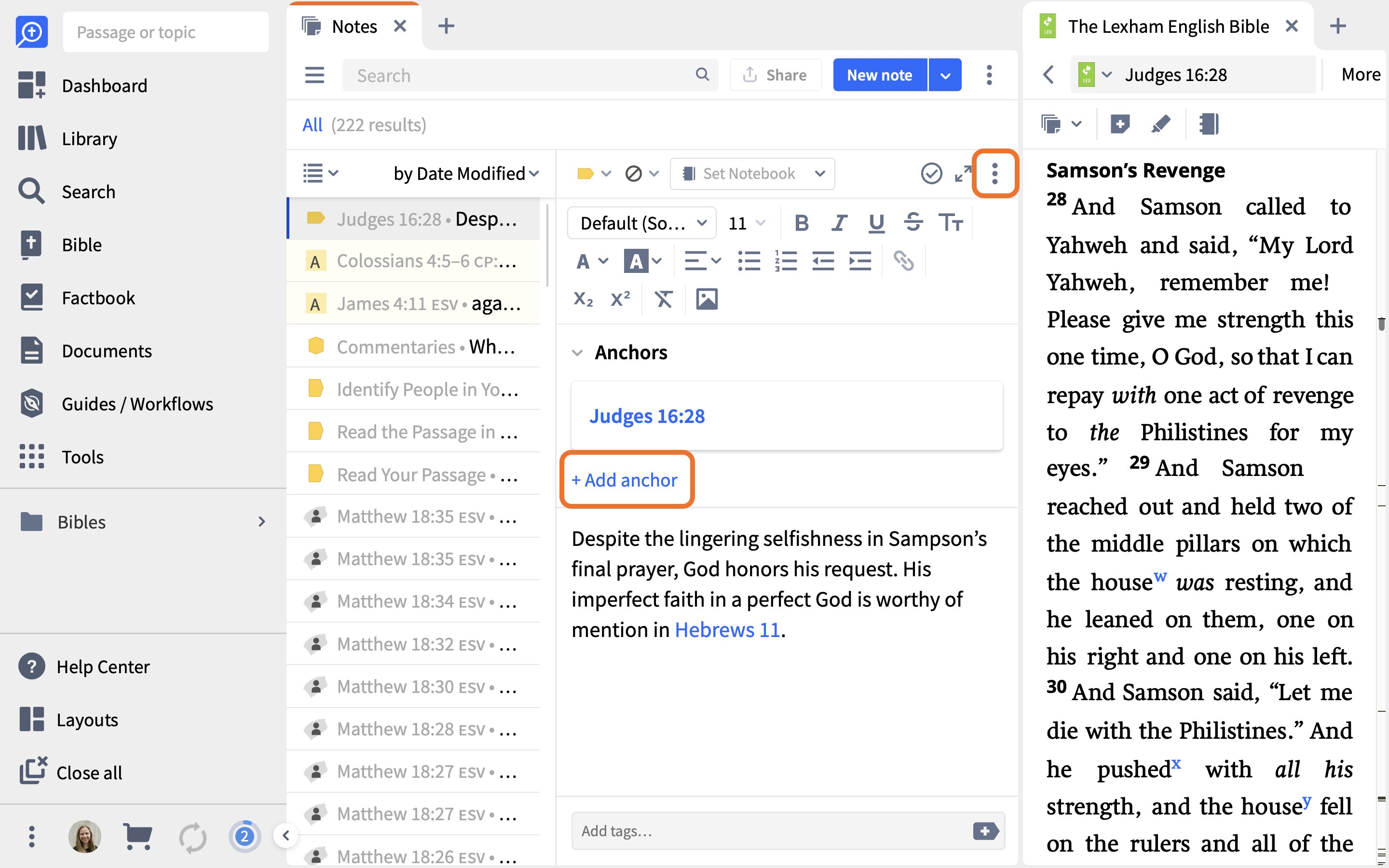The height and width of the screenshot is (868, 1389).
Task: Open the Notes panel hamburger menu
Action: click(314, 75)
